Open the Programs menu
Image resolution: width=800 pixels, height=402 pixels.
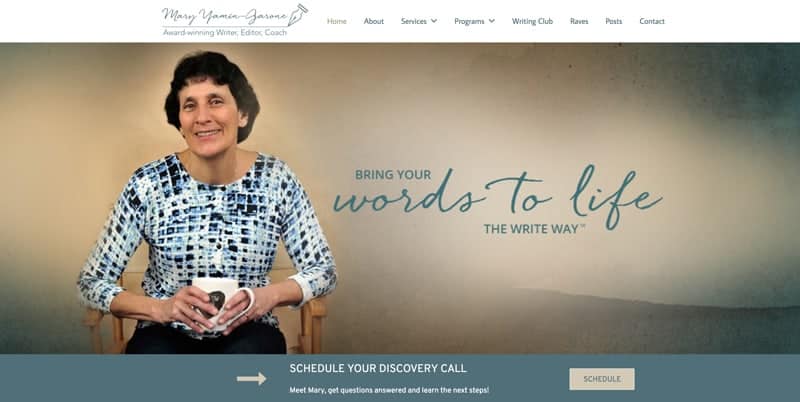click(469, 21)
